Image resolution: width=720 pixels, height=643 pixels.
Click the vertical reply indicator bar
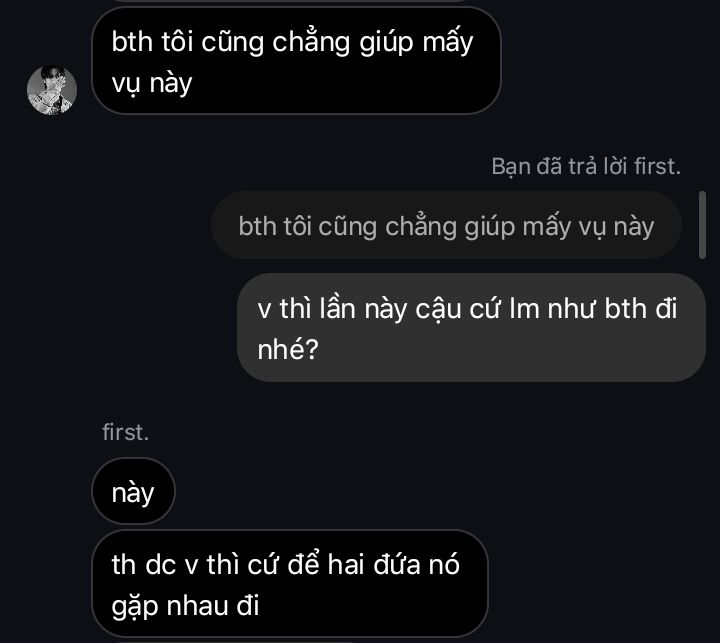[x=702, y=225]
